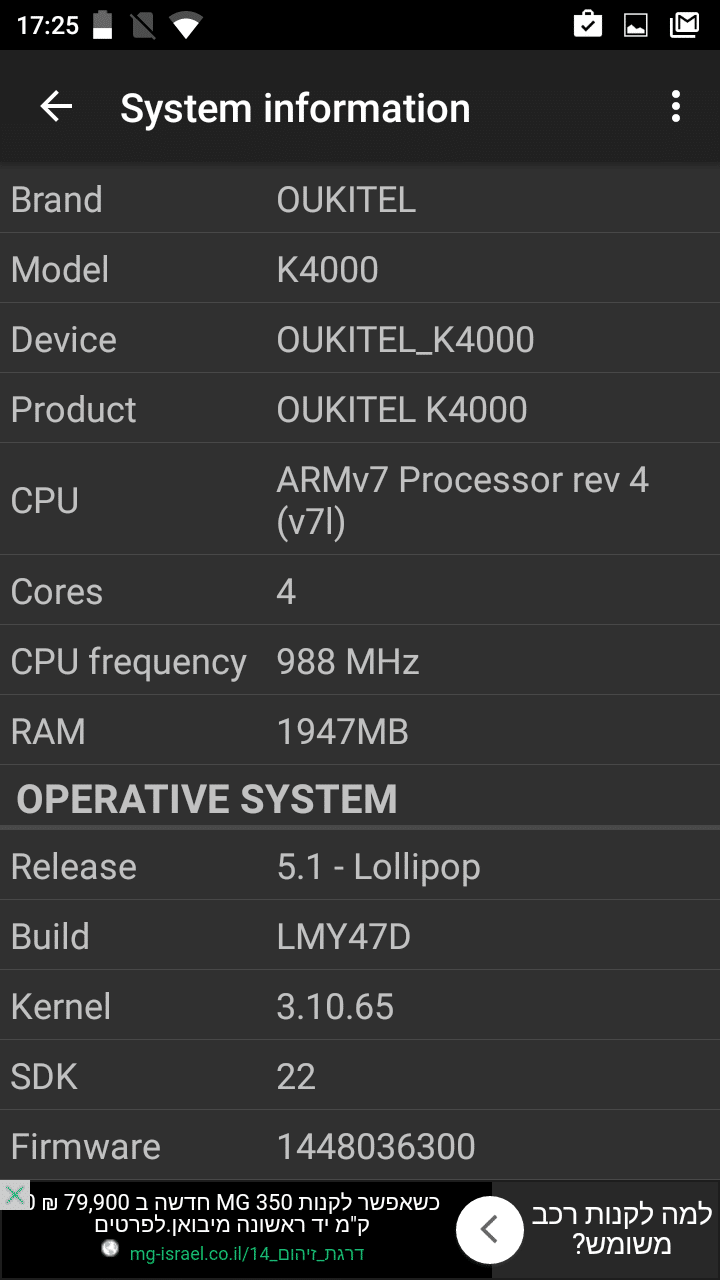
Task: Tap the clipboard-check notification icon
Action: coord(588,25)
